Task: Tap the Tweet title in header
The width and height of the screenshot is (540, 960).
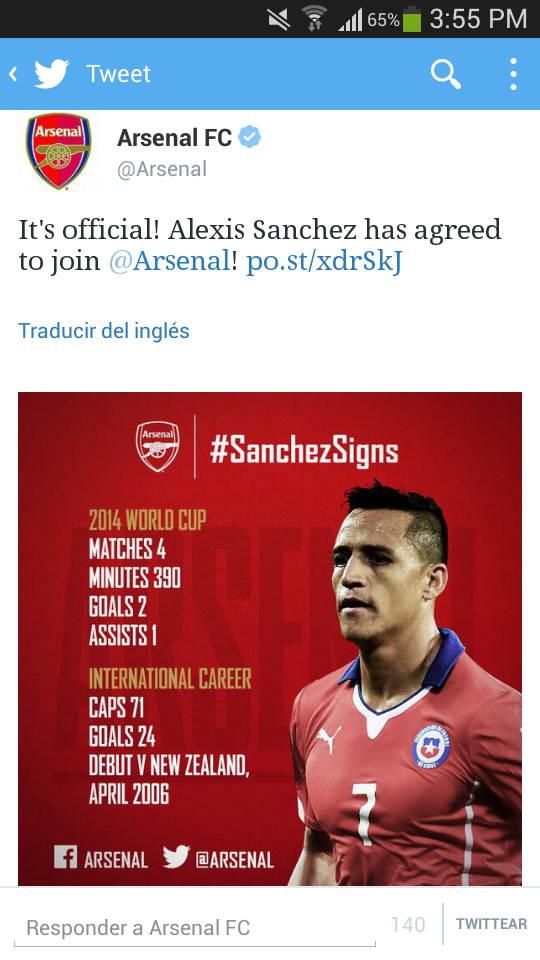Action: click(x=118, y=74)
